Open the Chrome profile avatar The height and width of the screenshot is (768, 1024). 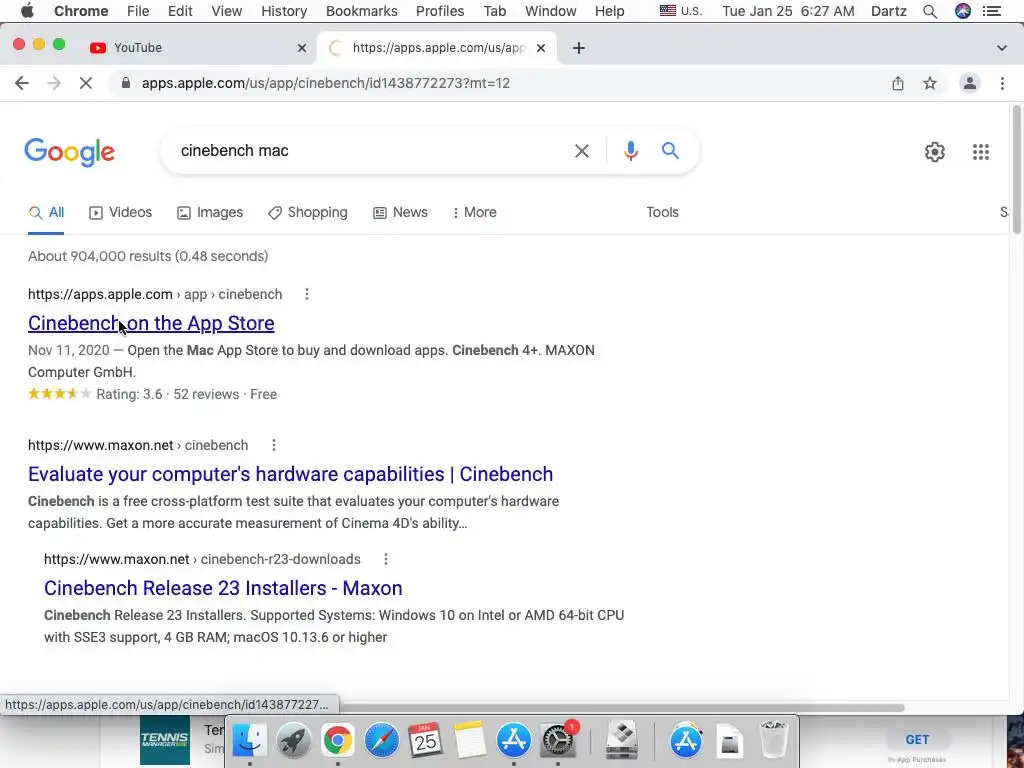tap(970, 83)
